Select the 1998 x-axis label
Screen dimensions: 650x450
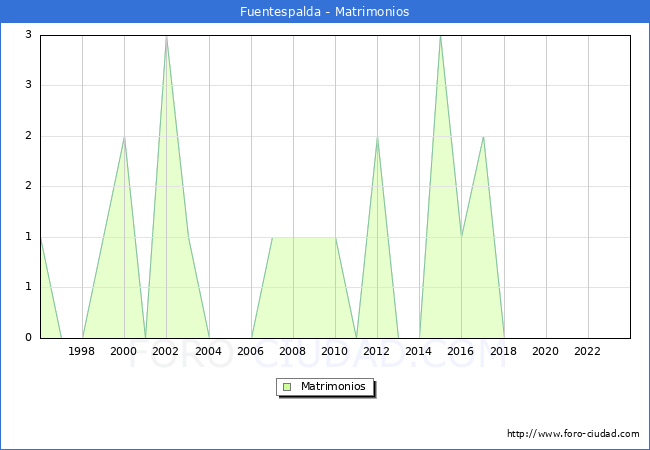tap(82, 351)
